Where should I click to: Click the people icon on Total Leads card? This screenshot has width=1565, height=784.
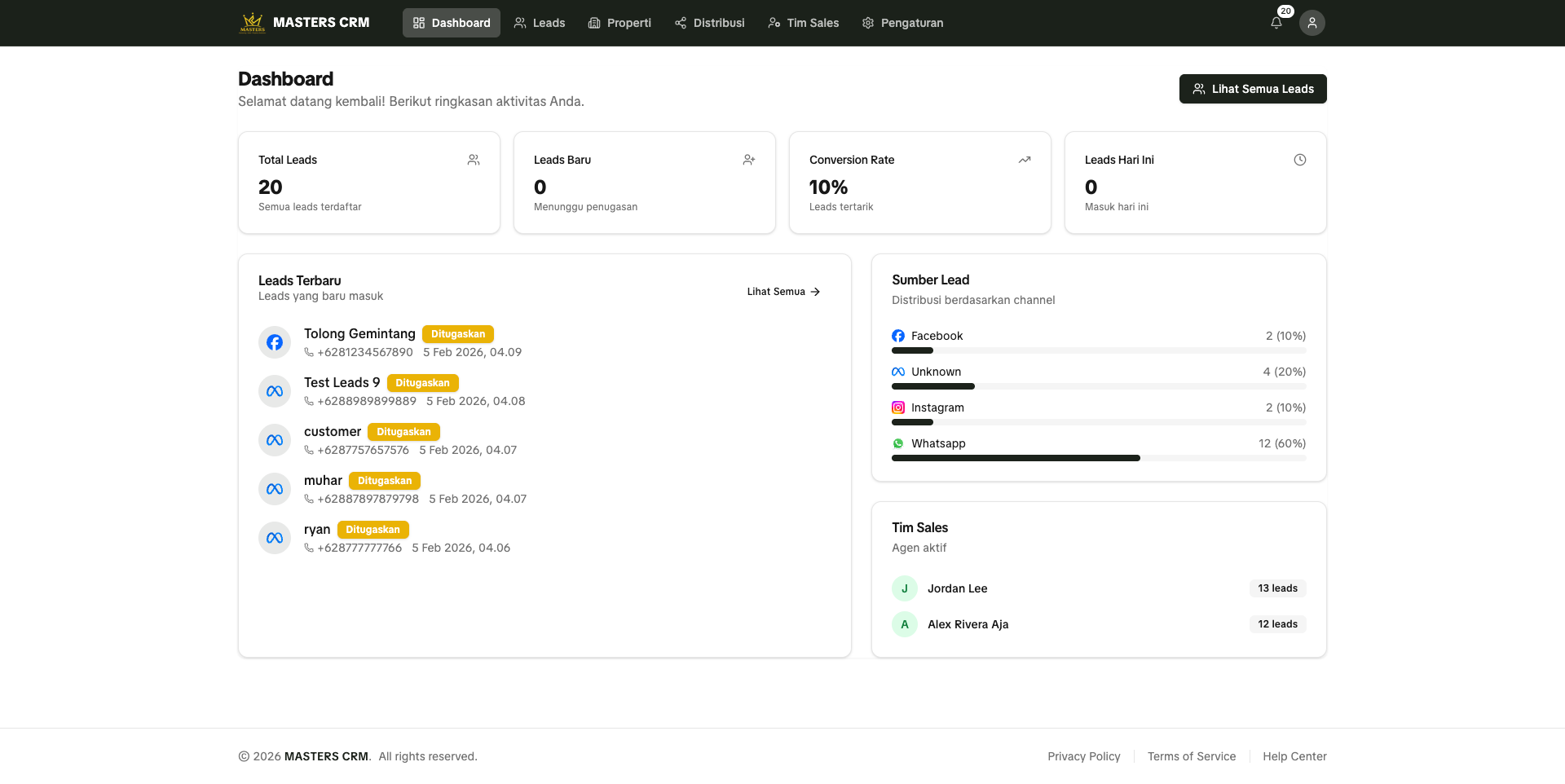coord(474,160)
